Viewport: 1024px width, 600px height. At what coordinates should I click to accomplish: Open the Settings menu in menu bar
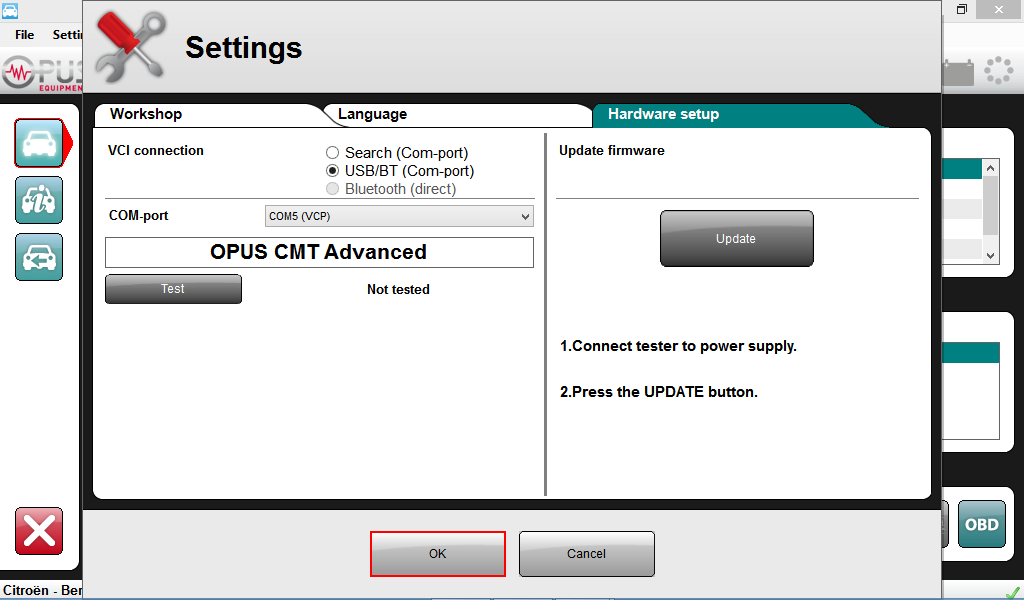(x=67, y=35)
